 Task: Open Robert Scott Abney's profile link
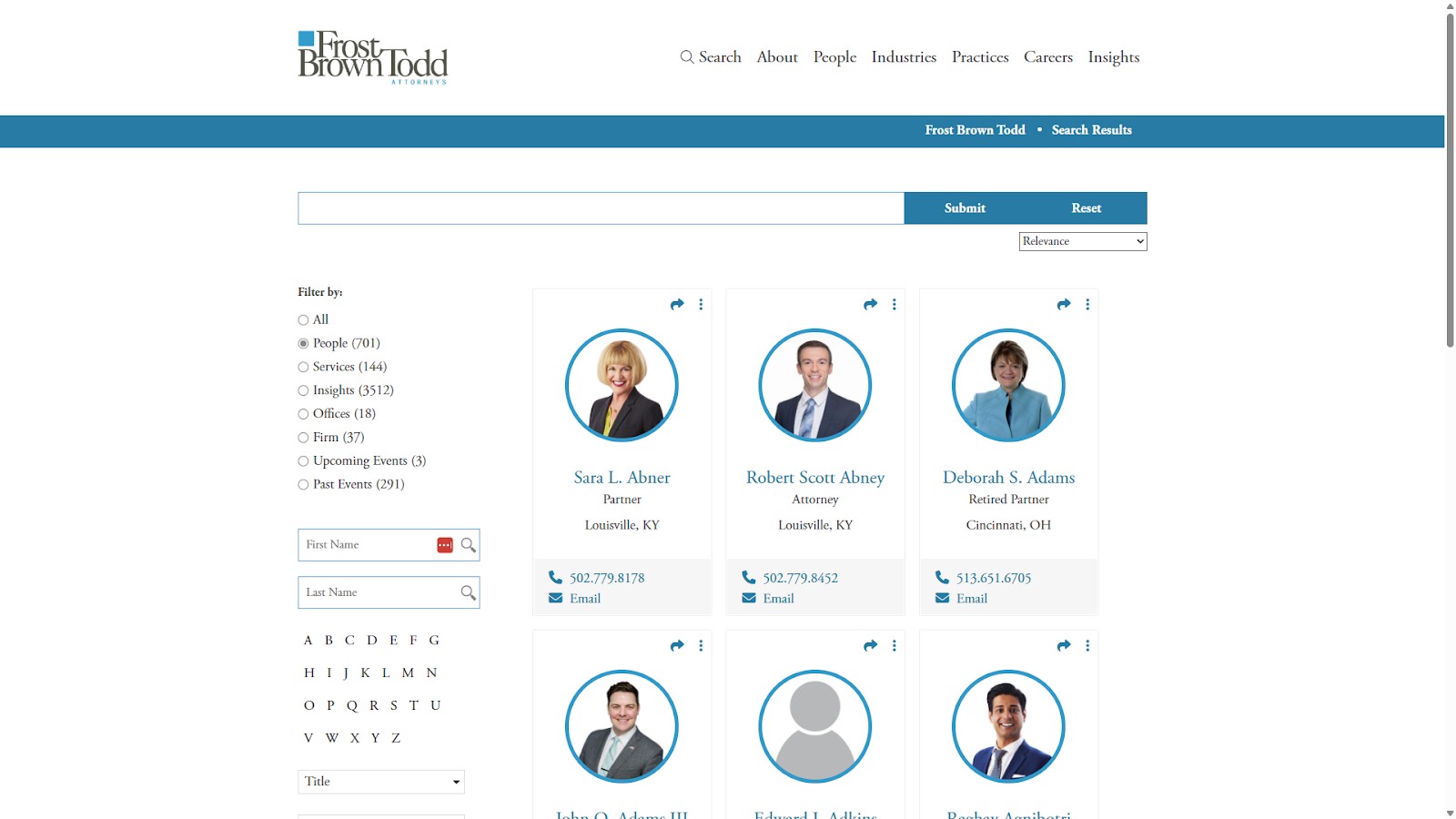(814, 477)
